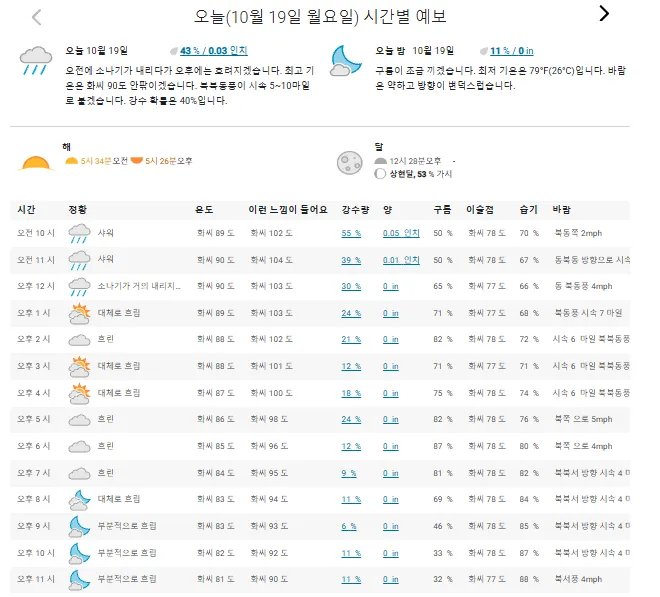Click the 이런 느낌이 들어요 column header
The height and width of the screenshot is (597, 660).
tap(288, 210)
